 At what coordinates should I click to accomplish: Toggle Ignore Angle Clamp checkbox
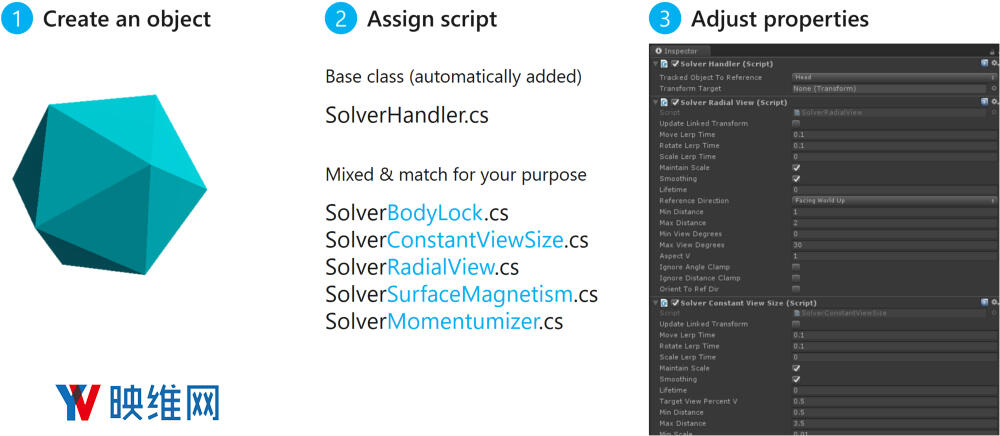point(796,267)
